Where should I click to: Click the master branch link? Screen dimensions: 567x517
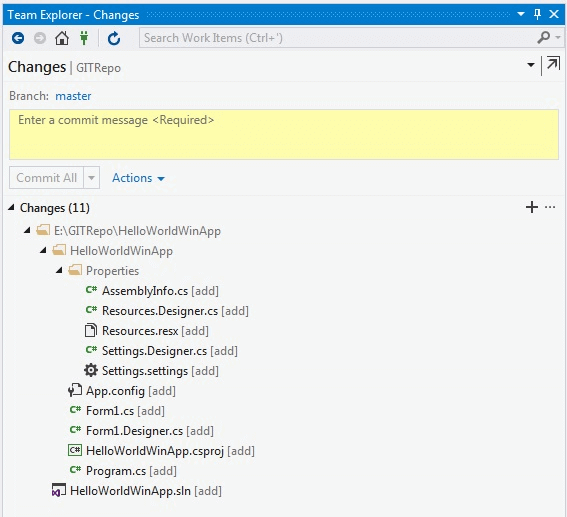tap(73, 96)
